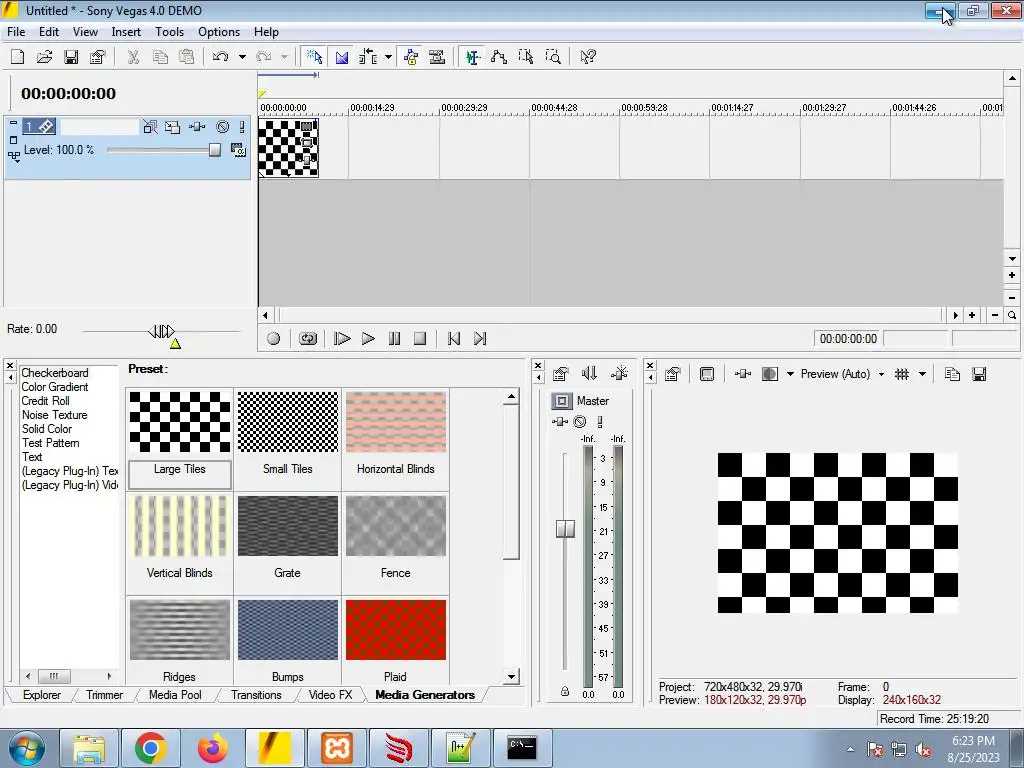Toggle Lock Envelopes to Events
This screenshot has width=1024, height=768.
coord(410,57)
